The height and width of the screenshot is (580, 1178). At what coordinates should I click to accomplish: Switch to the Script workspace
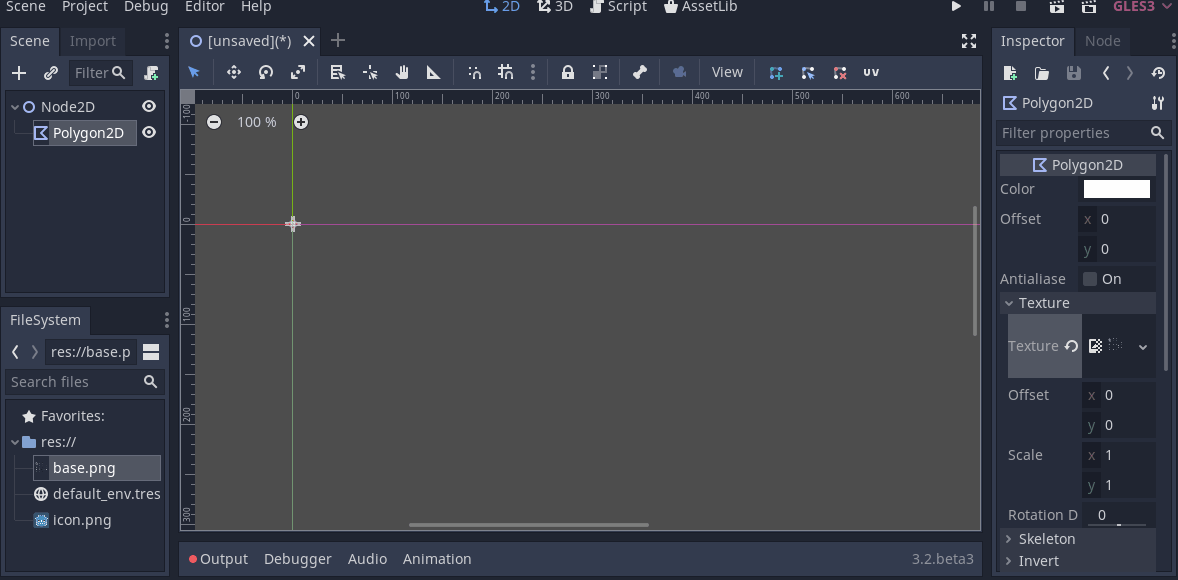(618, 7)
